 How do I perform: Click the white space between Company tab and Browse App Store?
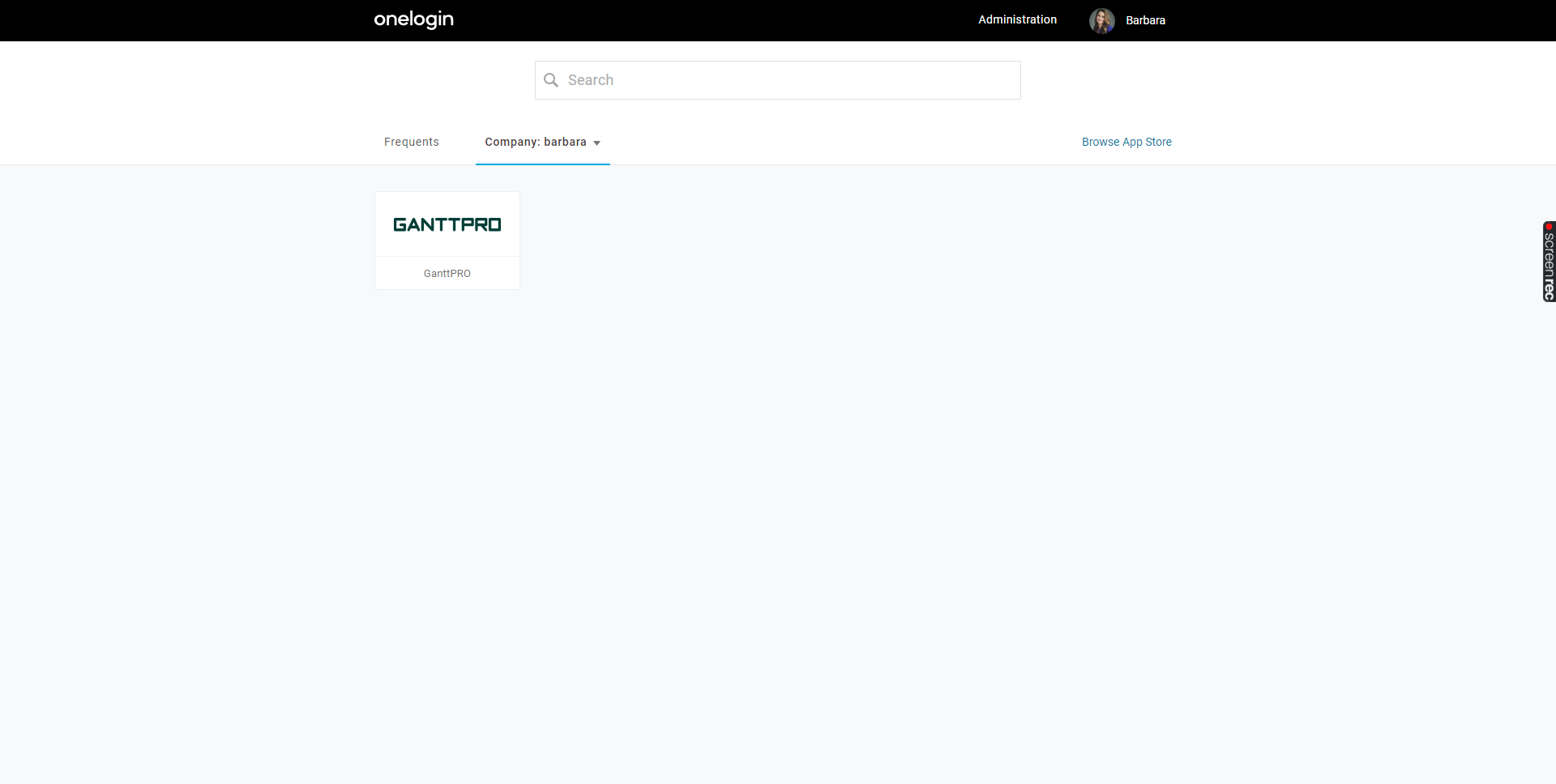[843, 142]
